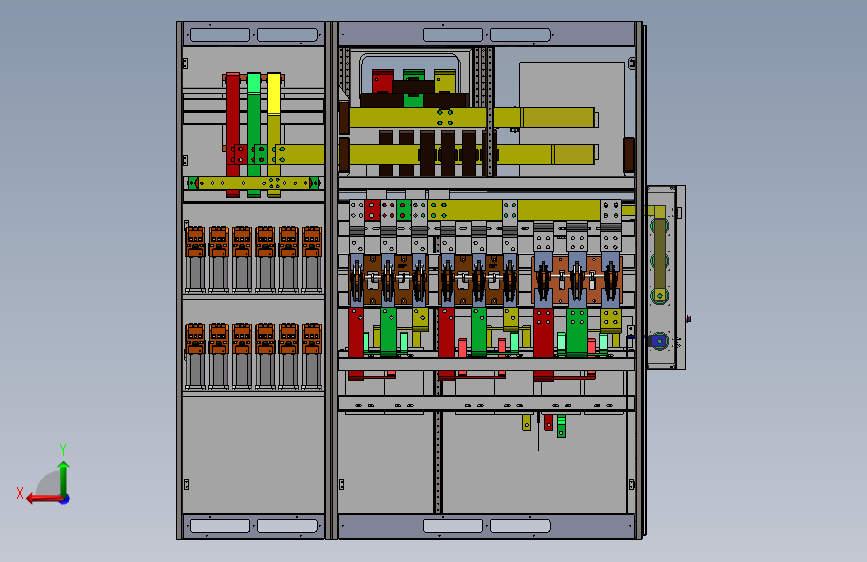
Task: Click the "X" axis label
Action: 20,493
